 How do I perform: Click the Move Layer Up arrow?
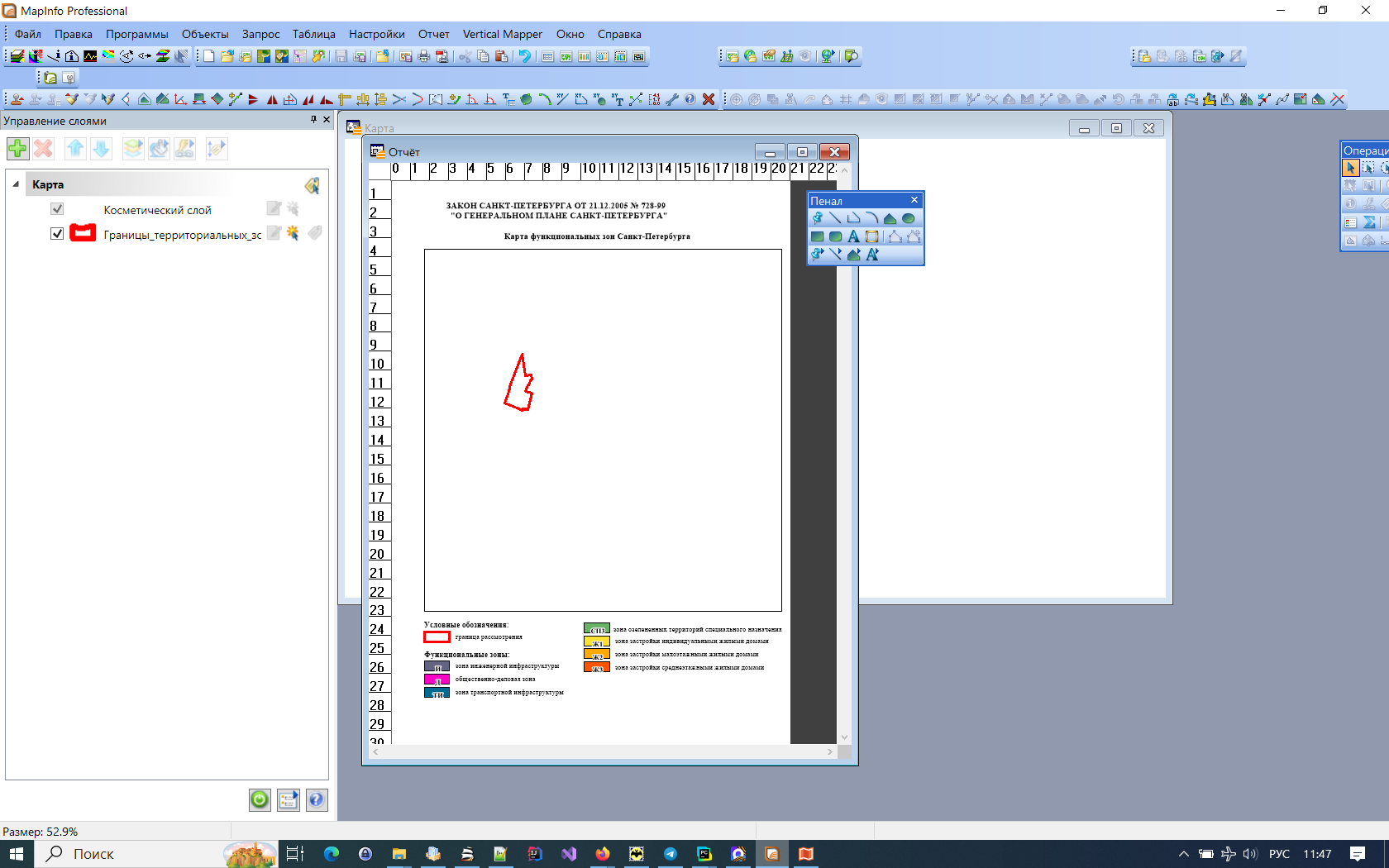click(x=75, y=149)
